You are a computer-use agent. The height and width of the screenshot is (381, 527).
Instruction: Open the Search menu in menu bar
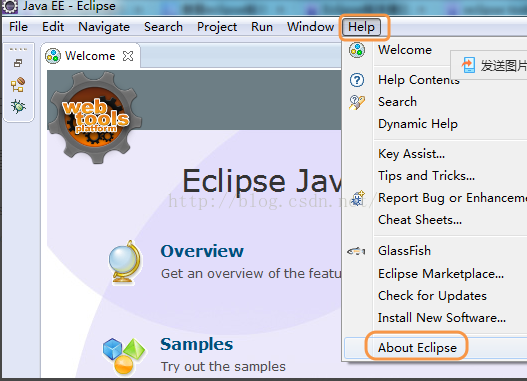pos(163,27)
